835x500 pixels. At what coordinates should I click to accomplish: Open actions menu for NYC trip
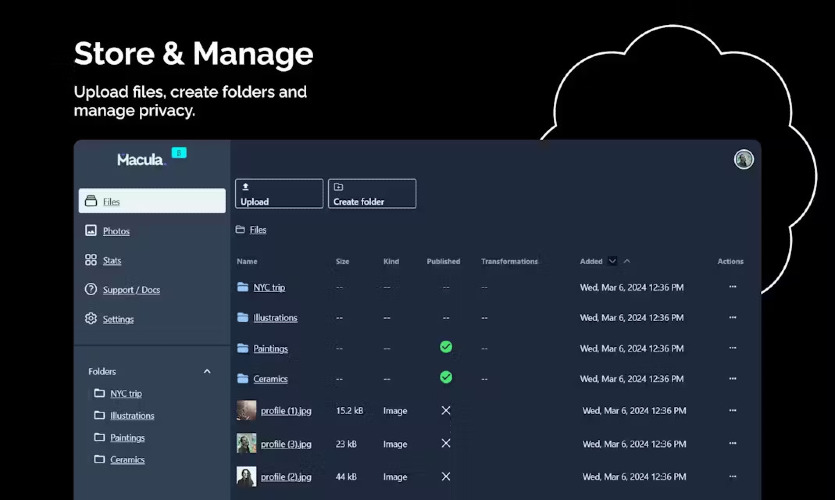pos(733,286)
